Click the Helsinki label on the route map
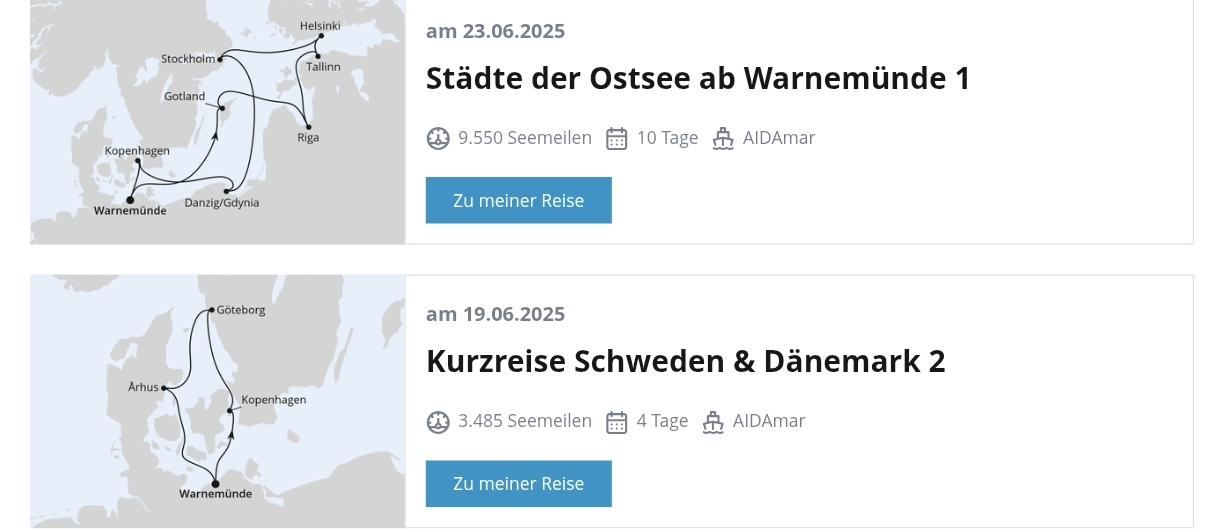 (x=320, y=26)
